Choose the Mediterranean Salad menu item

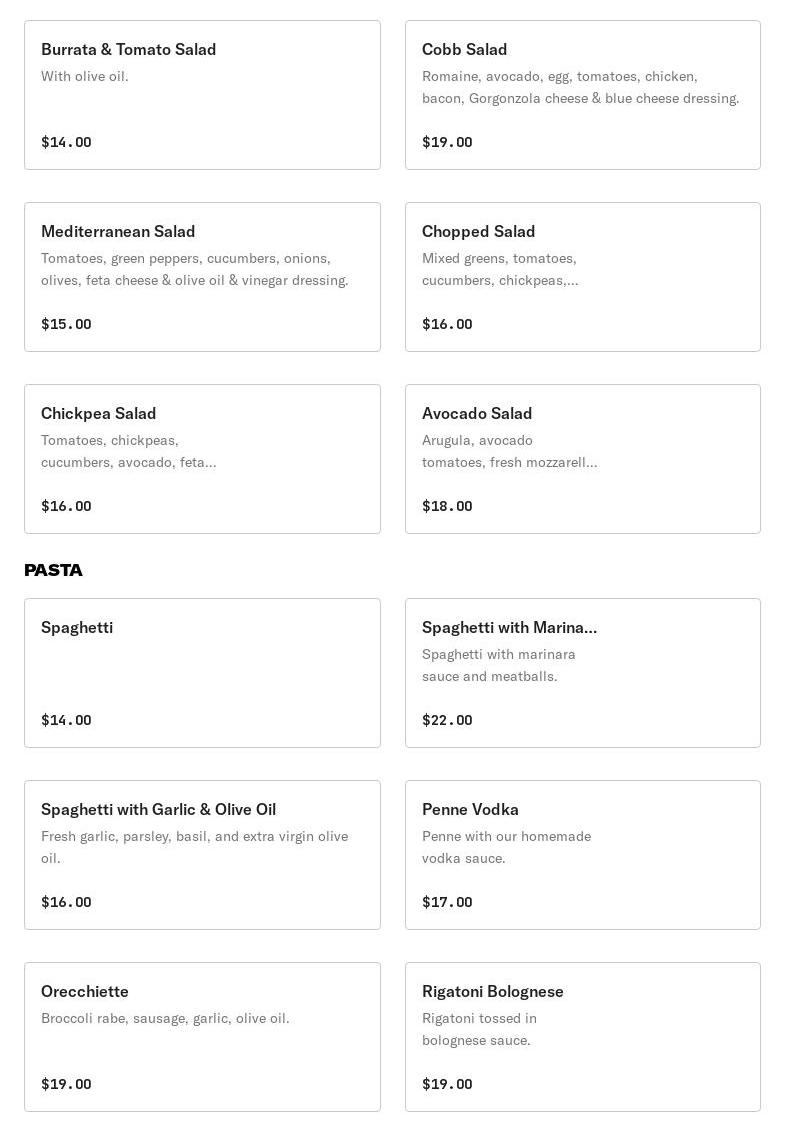click(x=202, y=277)
